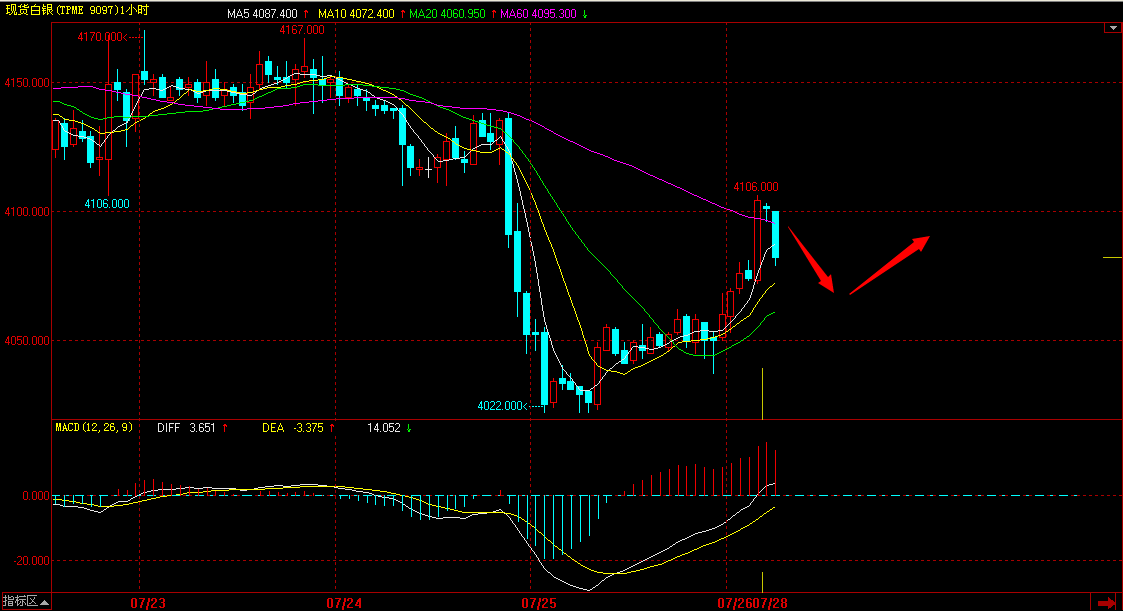This screenshot has height=611, width=1123.
Task: Click the 07/28 date label
Action: pyautogui.click(x=770, y=603)
